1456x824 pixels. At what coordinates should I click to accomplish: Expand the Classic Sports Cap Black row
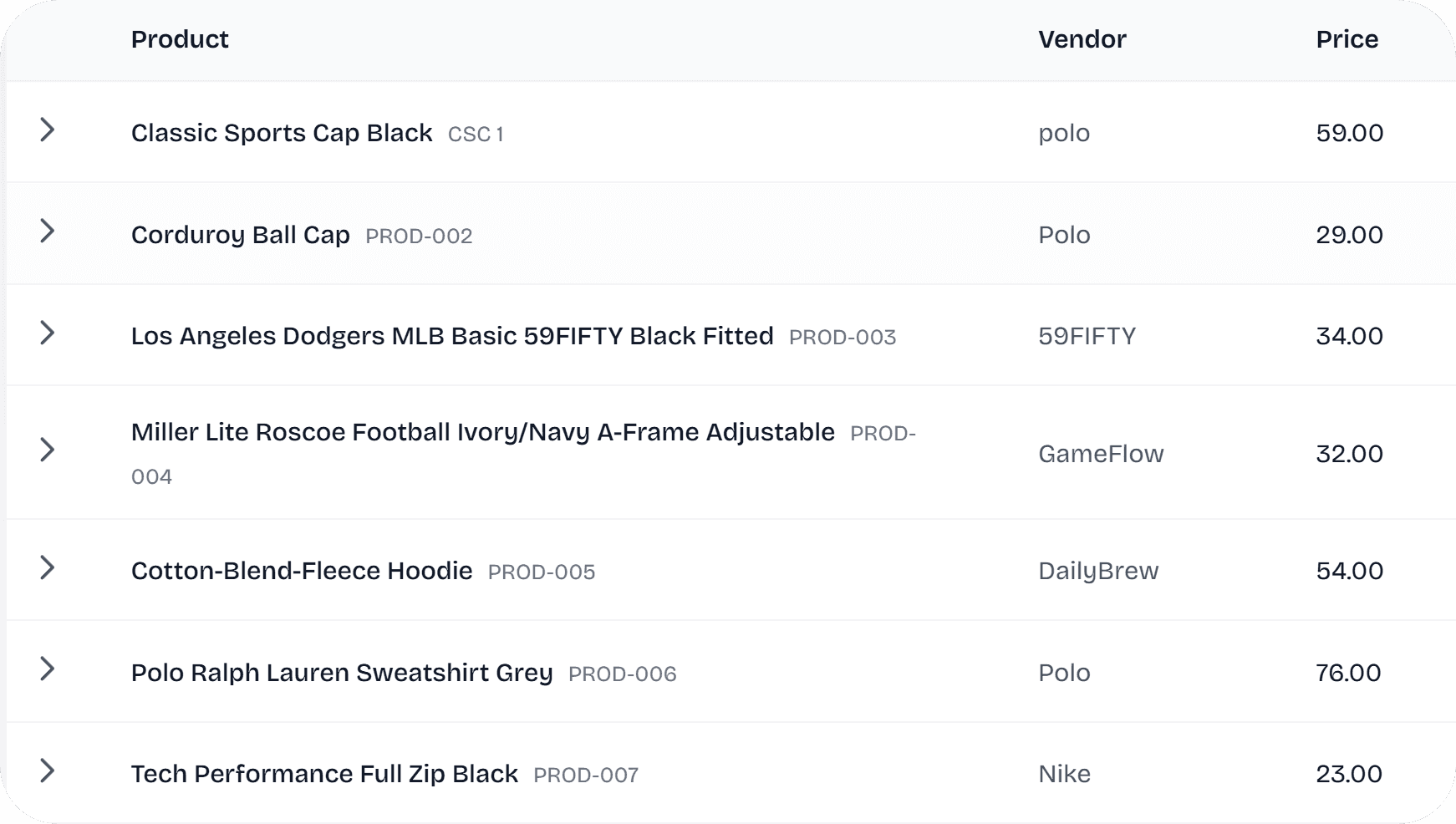(x=48, y=130)
